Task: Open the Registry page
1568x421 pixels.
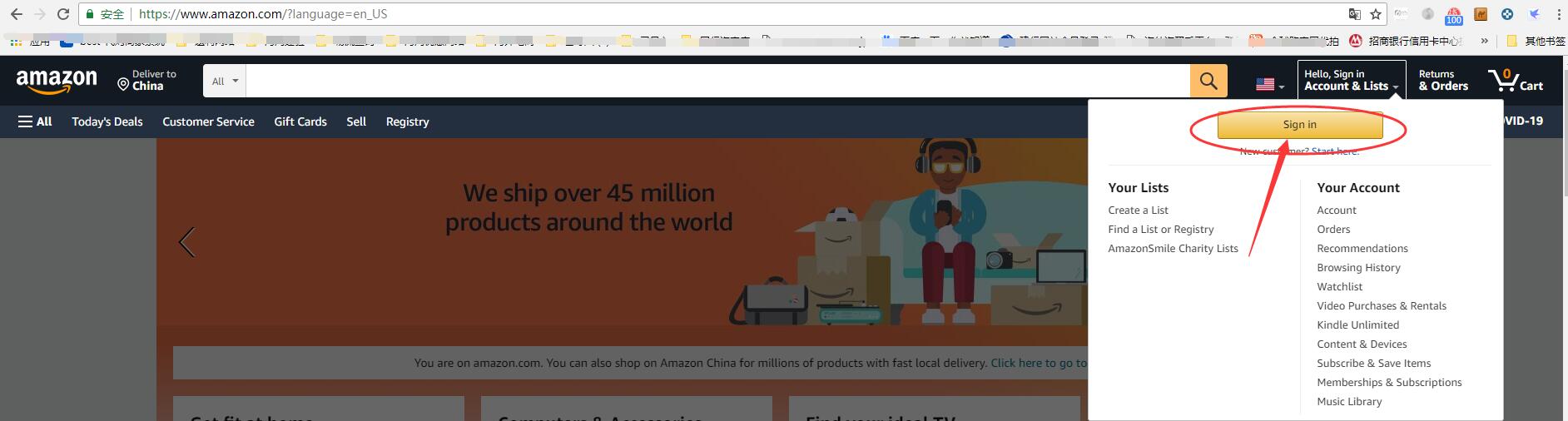Action: [x=407, y=121]
